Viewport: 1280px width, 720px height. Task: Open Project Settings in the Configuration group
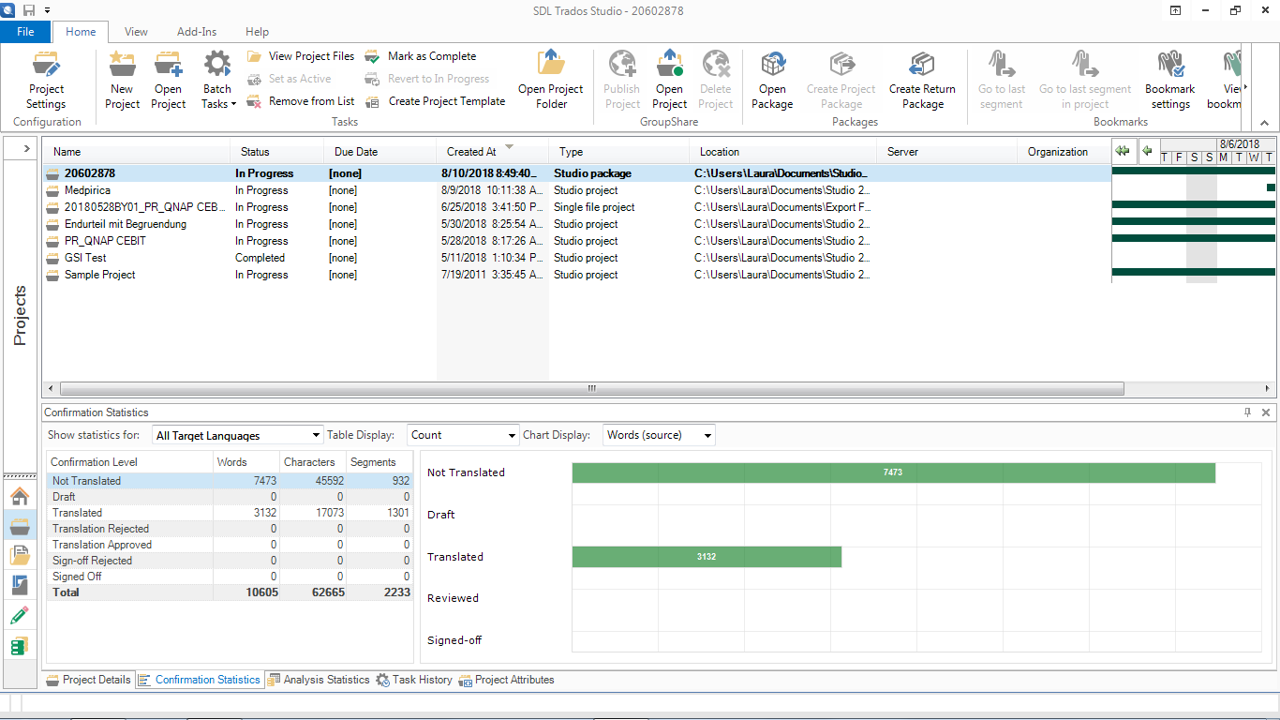46,80
